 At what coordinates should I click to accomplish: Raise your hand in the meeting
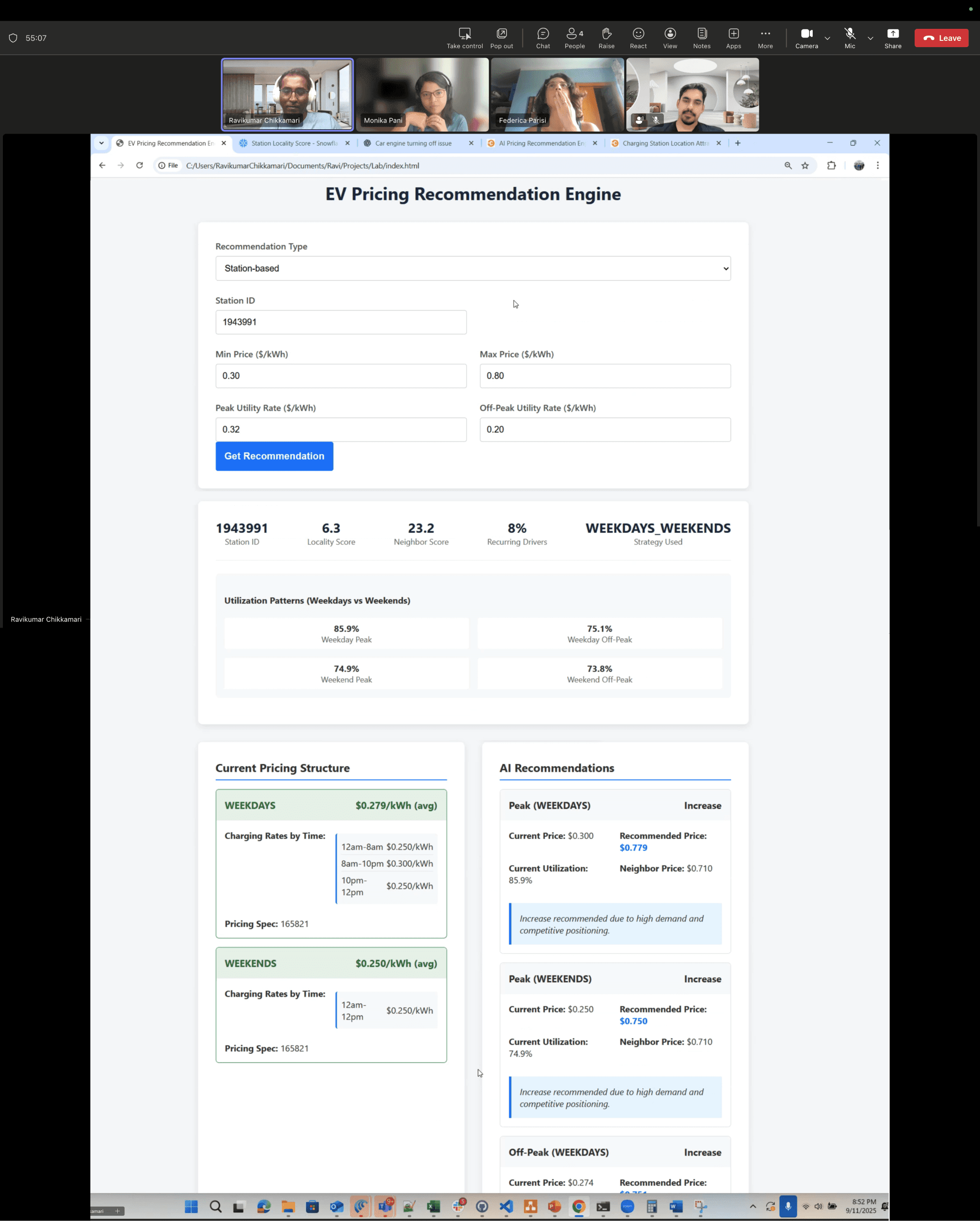[x=606, y=38]
